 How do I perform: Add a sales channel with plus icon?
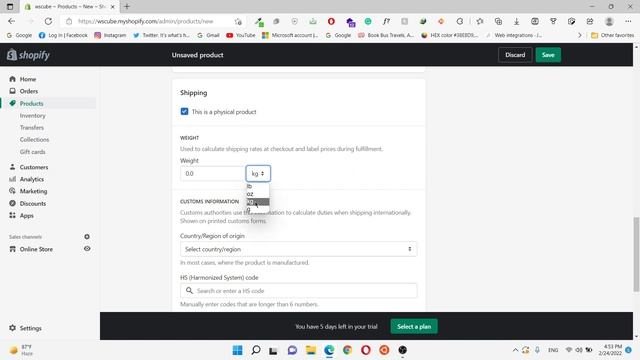point(87,237)
